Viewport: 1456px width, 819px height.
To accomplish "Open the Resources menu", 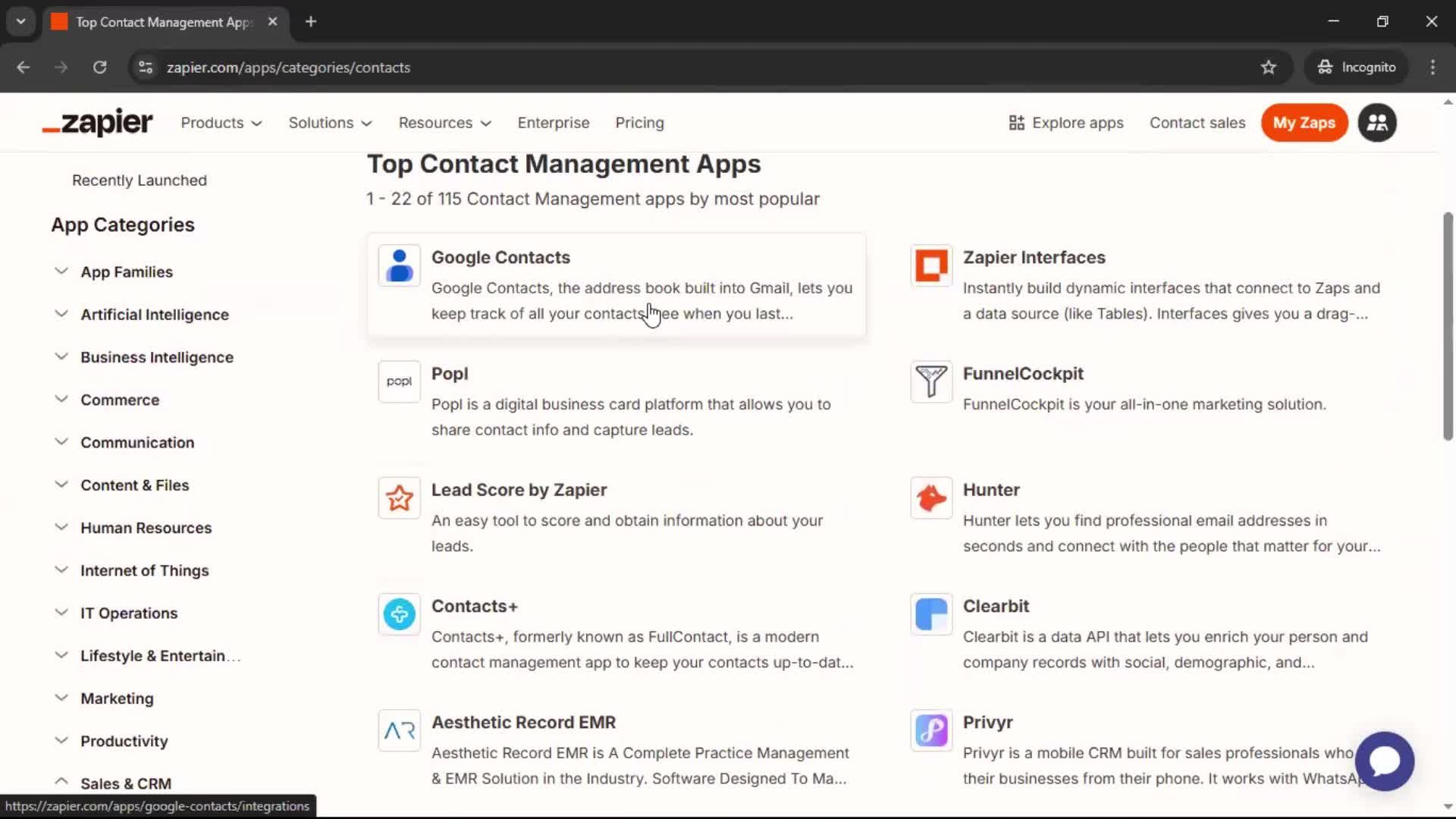I will click(x=445, y=123).
